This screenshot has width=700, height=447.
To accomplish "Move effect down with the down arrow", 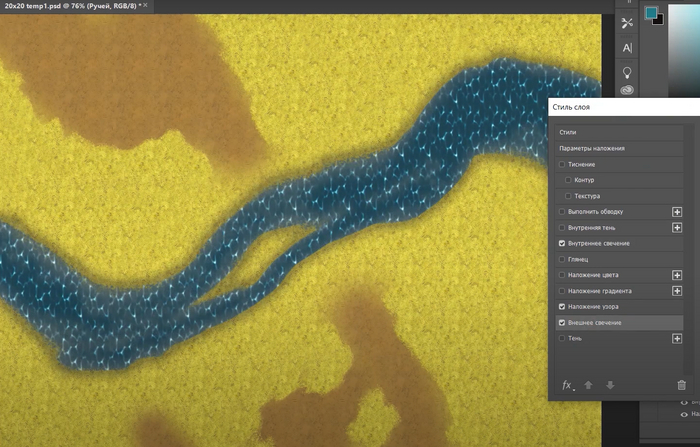I will [x=610, y=385].
